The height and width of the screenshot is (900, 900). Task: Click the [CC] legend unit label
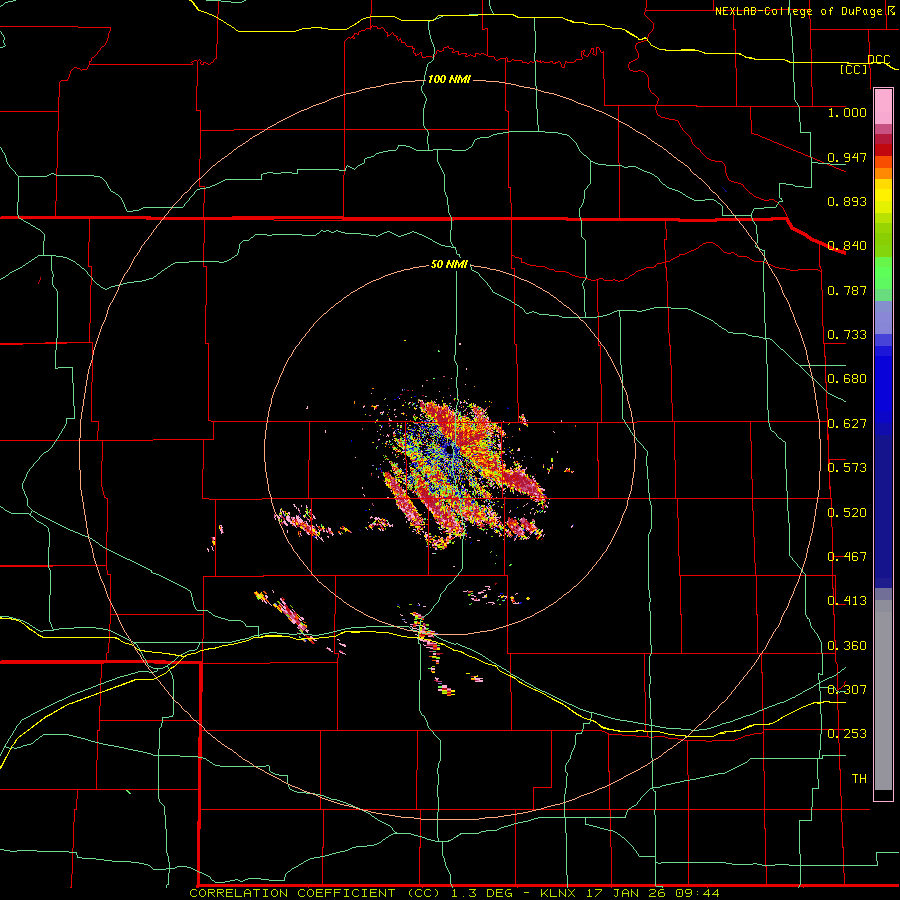point(854,69)
